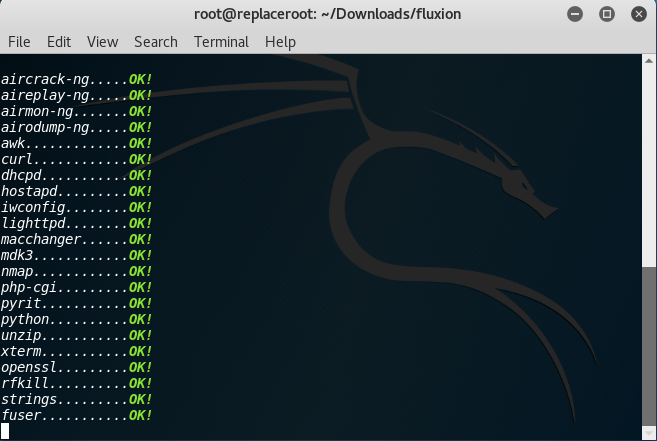Viewport: 657px width, 441px height.
Task: Minimize the terminal window
Action: coord(575,14)
